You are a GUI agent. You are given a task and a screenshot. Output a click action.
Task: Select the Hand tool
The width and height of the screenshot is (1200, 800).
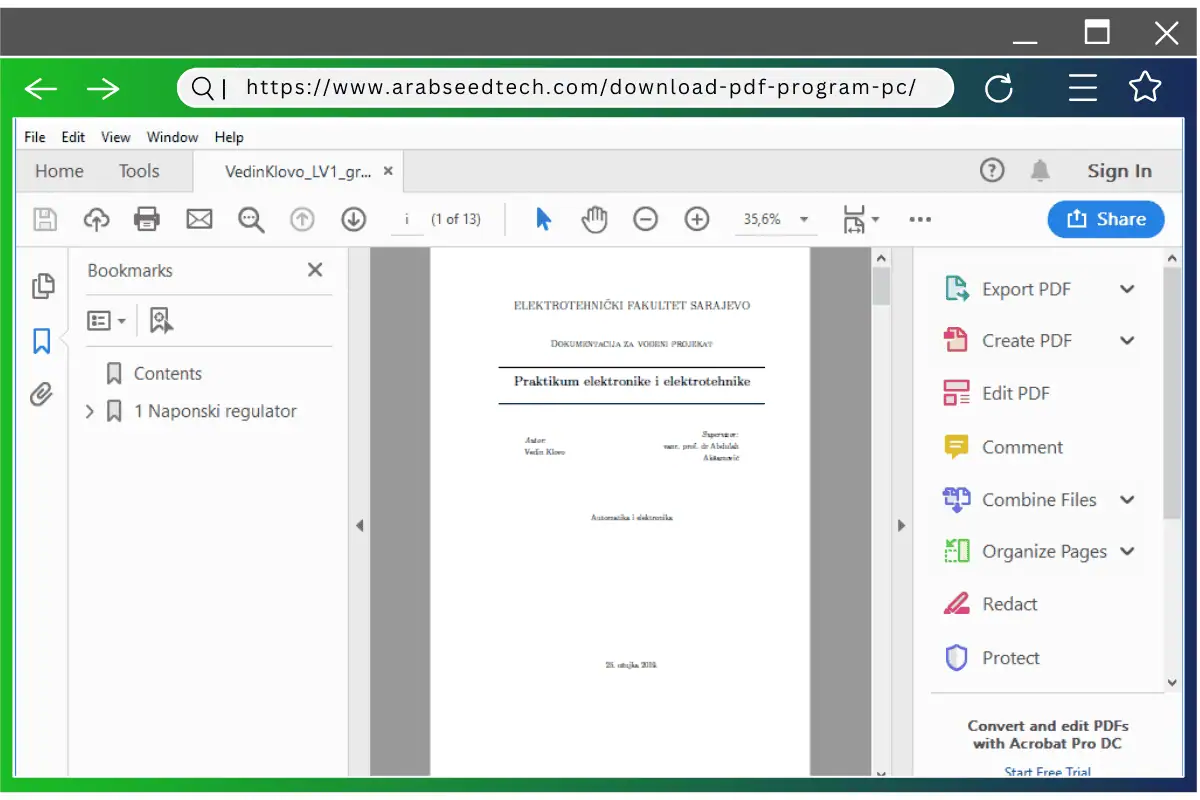coord(594,218)
